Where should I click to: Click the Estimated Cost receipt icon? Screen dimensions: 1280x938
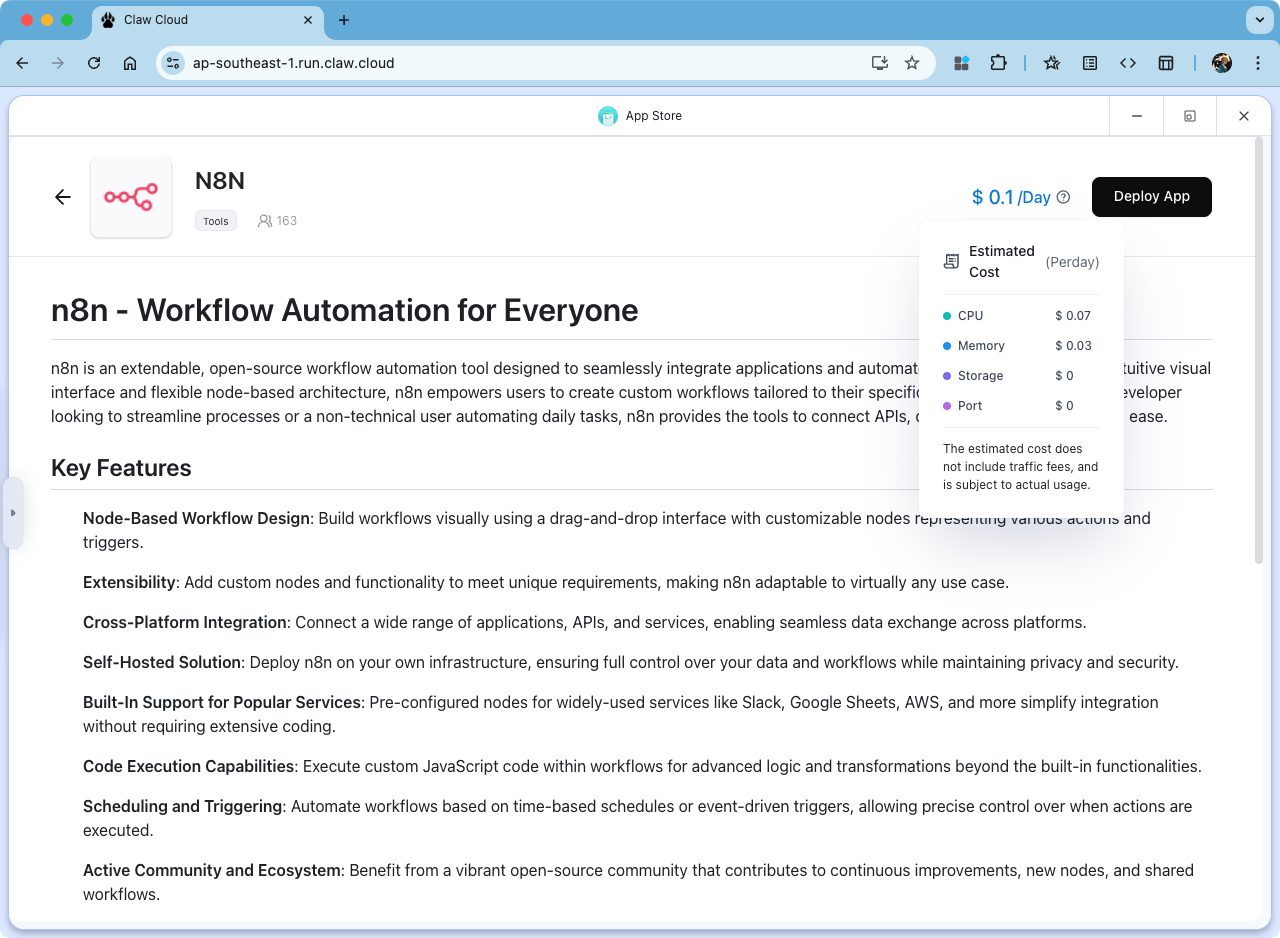click(951, 262)
